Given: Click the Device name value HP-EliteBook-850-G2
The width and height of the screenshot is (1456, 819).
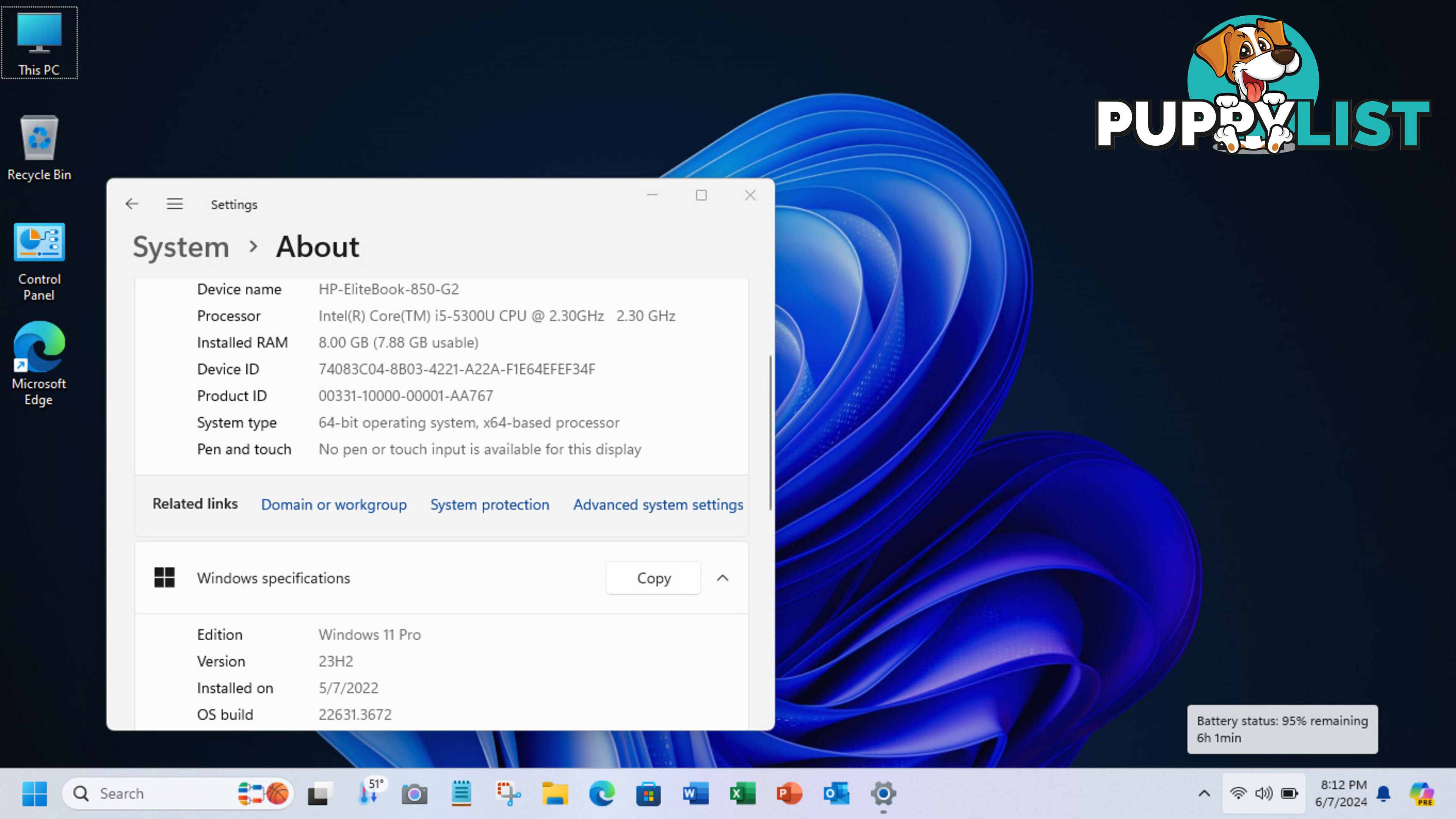Looking at the screenshot, I should [x=389, y=289].
